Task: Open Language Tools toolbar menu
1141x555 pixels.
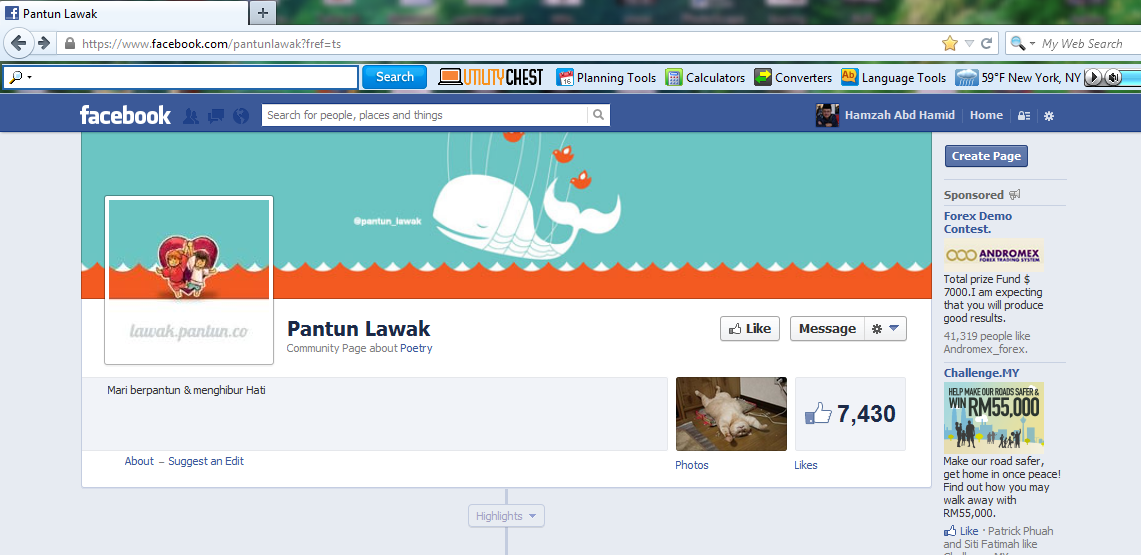Action: pyautogui.click(x=894, y=77)
